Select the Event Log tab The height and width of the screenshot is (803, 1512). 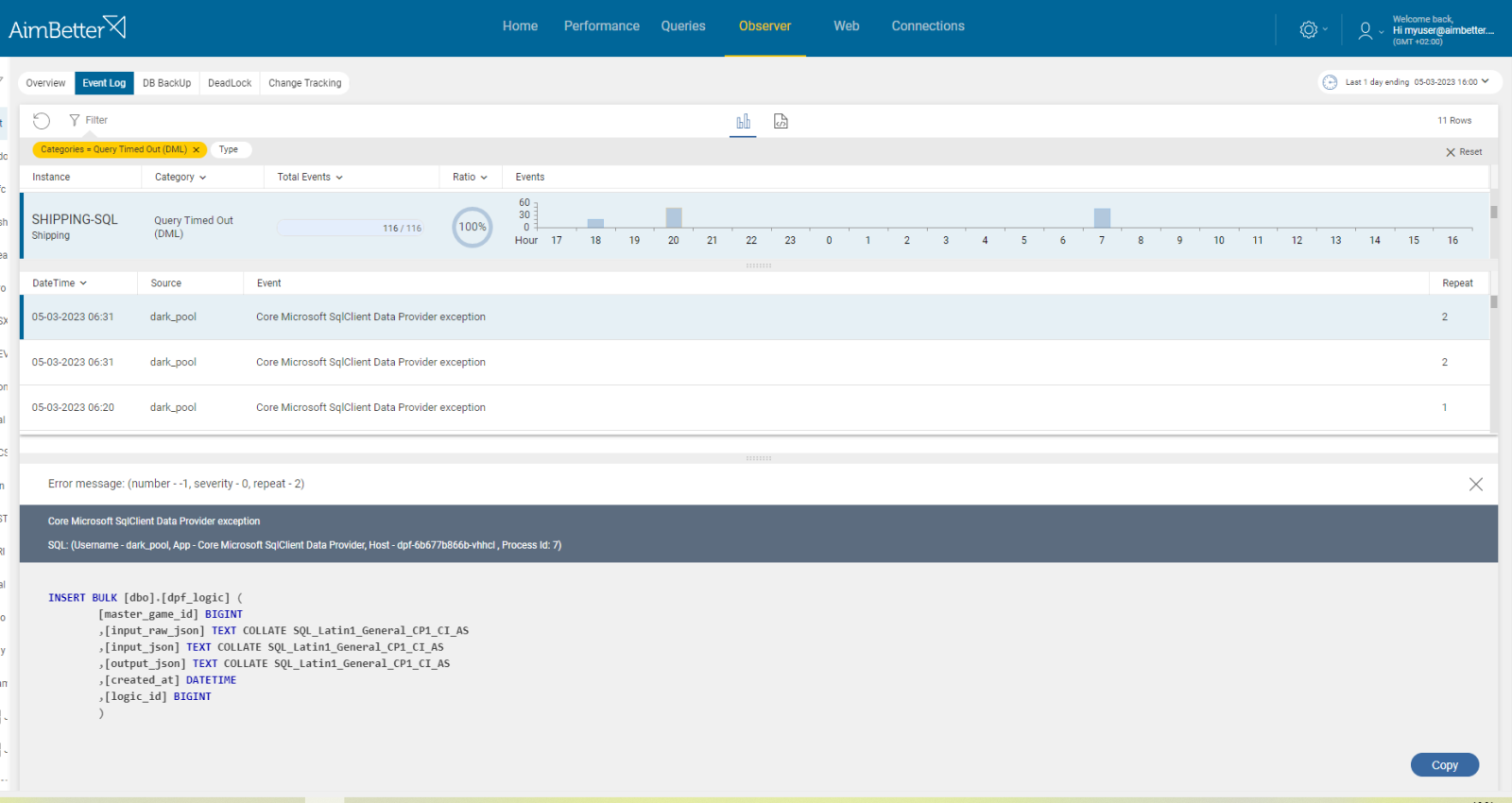click(x=104, y=83)
